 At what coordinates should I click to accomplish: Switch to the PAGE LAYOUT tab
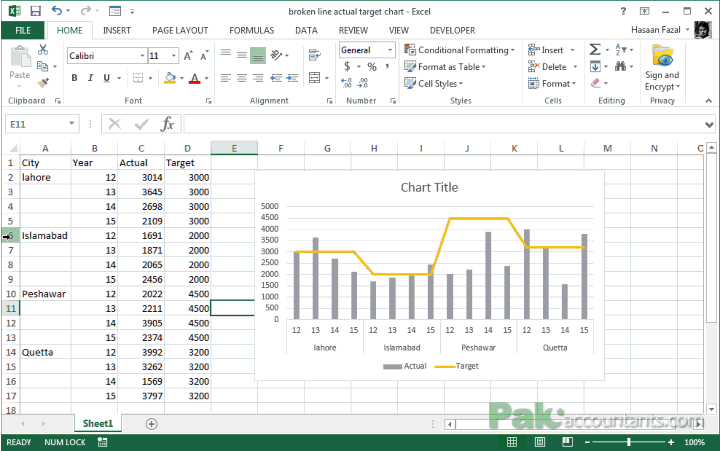[180, 30]
